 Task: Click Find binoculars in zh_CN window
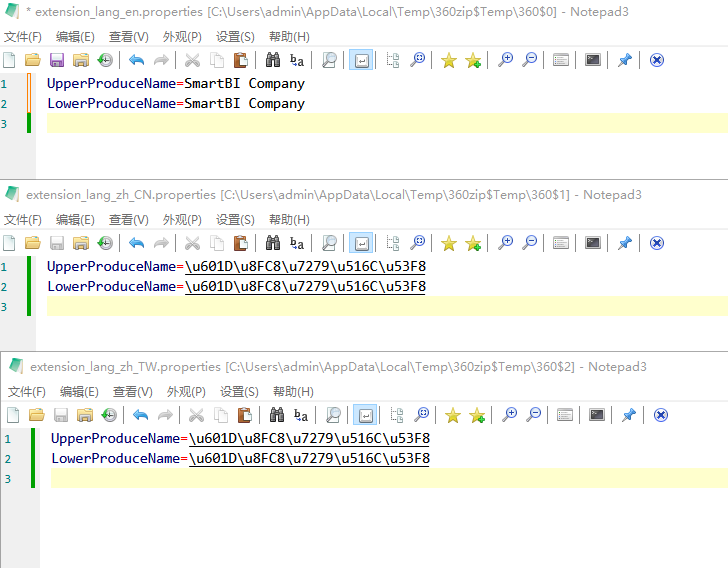click(273, 243)
